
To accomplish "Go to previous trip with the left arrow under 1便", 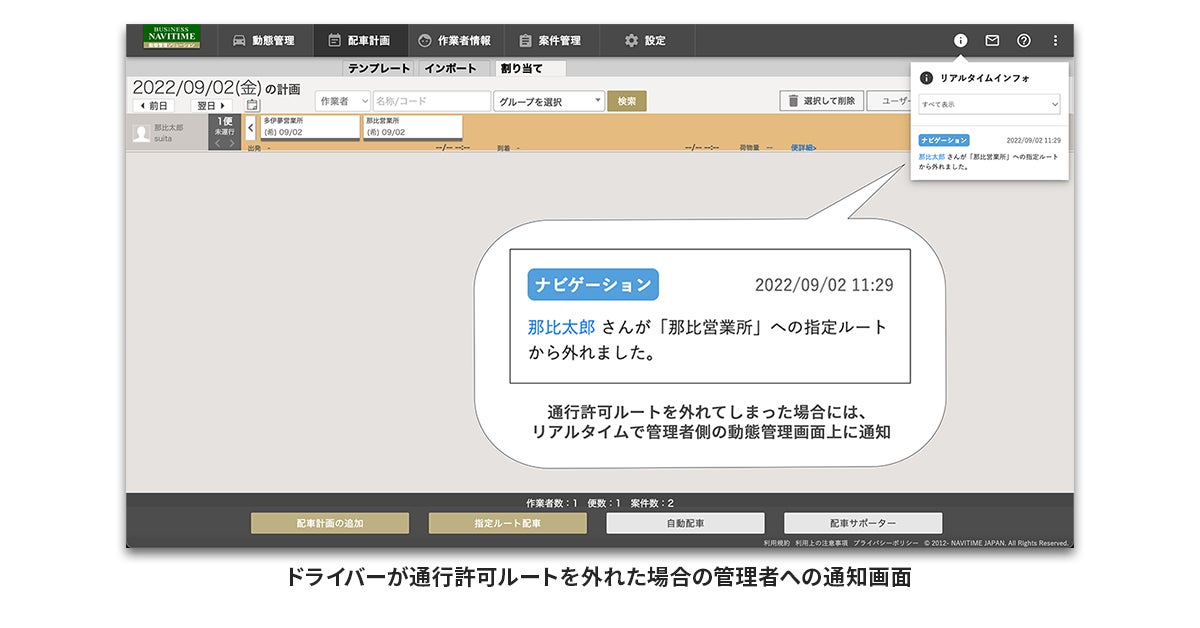I will (217, 143).
